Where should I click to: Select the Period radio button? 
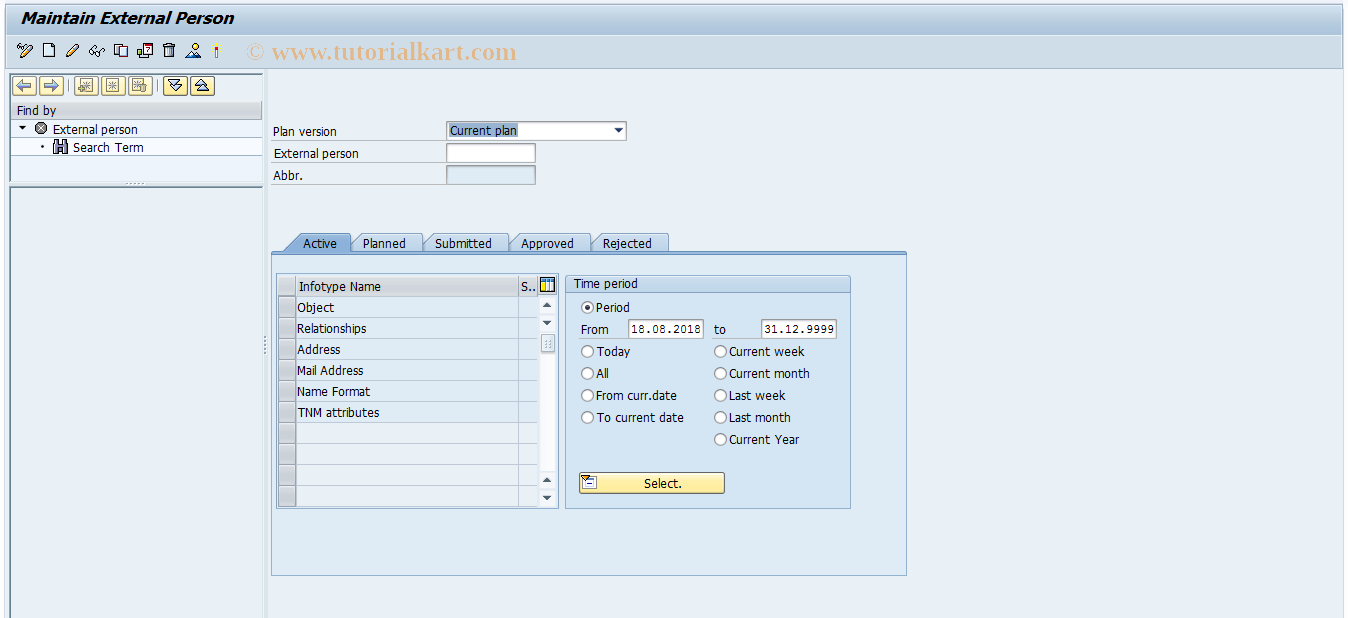point(587,307)
